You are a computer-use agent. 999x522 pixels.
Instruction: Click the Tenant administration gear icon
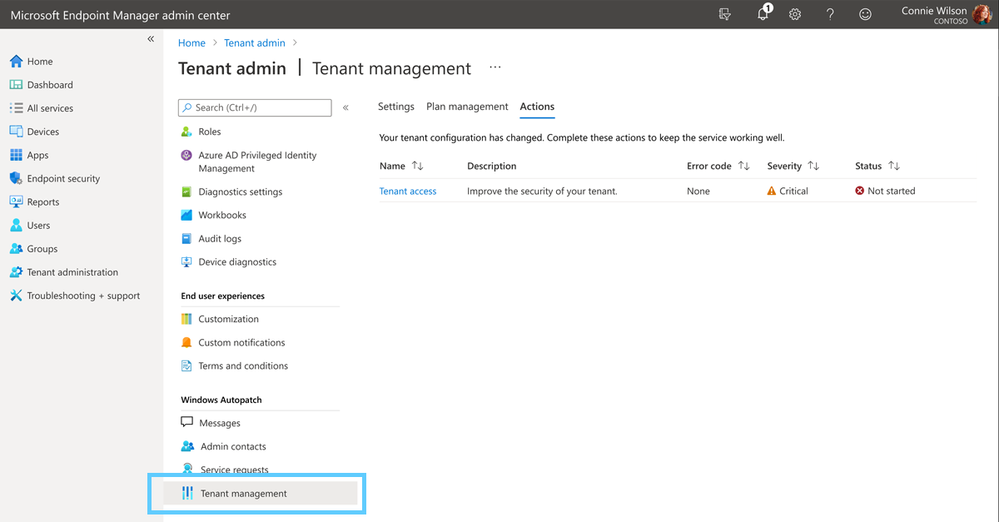(x=16, y=272)
